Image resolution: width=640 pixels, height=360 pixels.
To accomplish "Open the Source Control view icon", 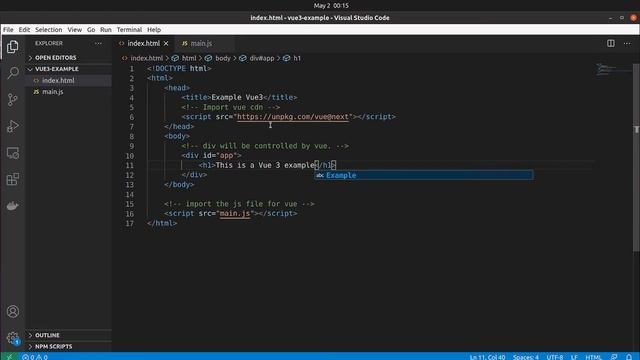I will 13,100.
